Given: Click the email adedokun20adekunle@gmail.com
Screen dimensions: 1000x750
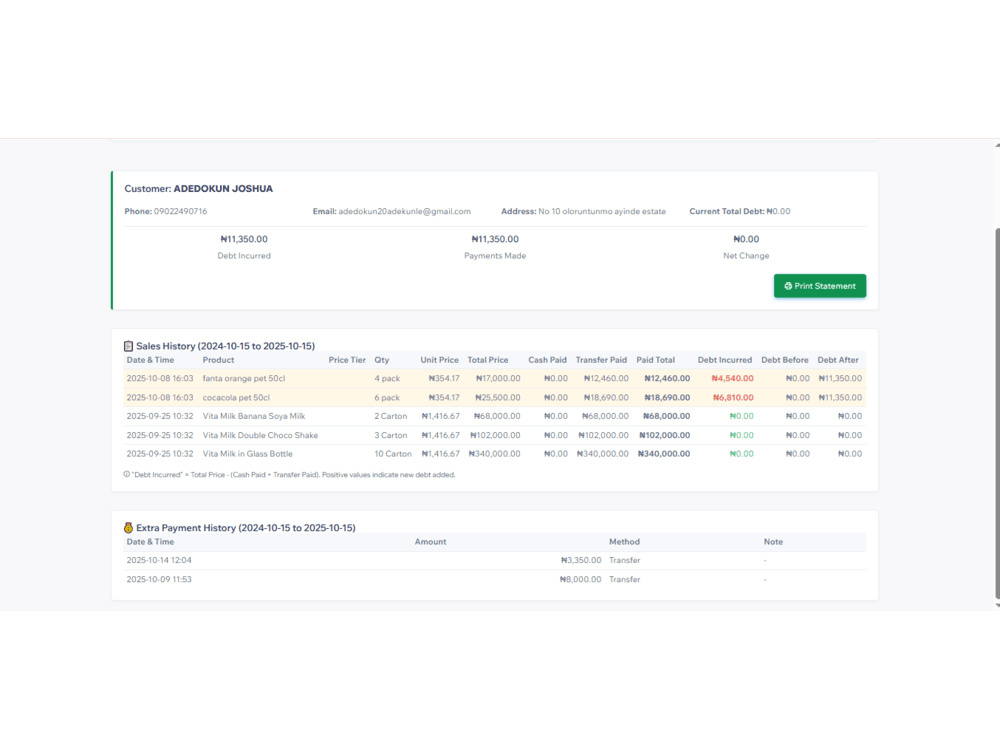Looking at the screenshot, I should pyautogui.click(x=404, y=211).
